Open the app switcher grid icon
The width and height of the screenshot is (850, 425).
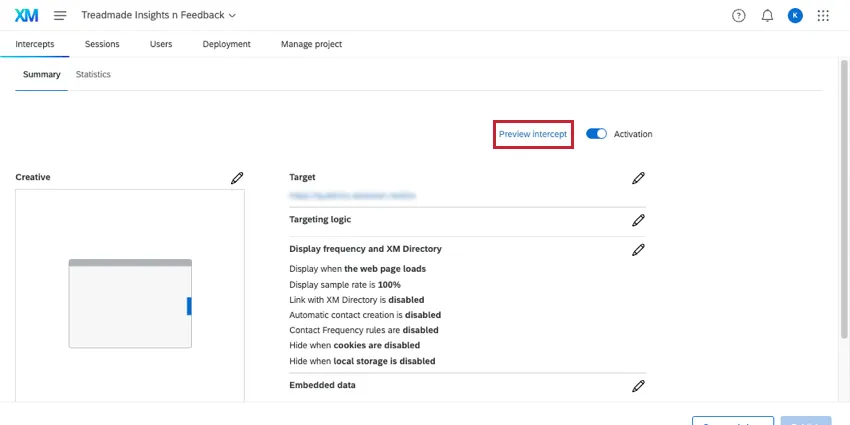(x=823, y=15)
